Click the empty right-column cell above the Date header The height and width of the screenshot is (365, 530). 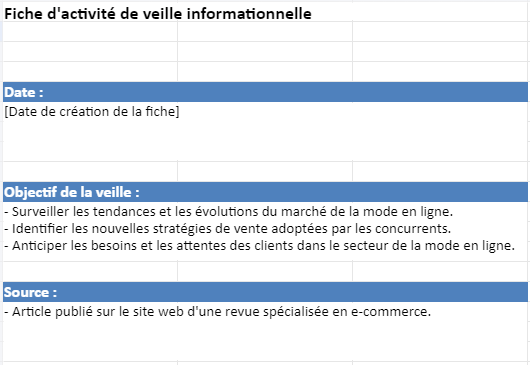(440, 71)
